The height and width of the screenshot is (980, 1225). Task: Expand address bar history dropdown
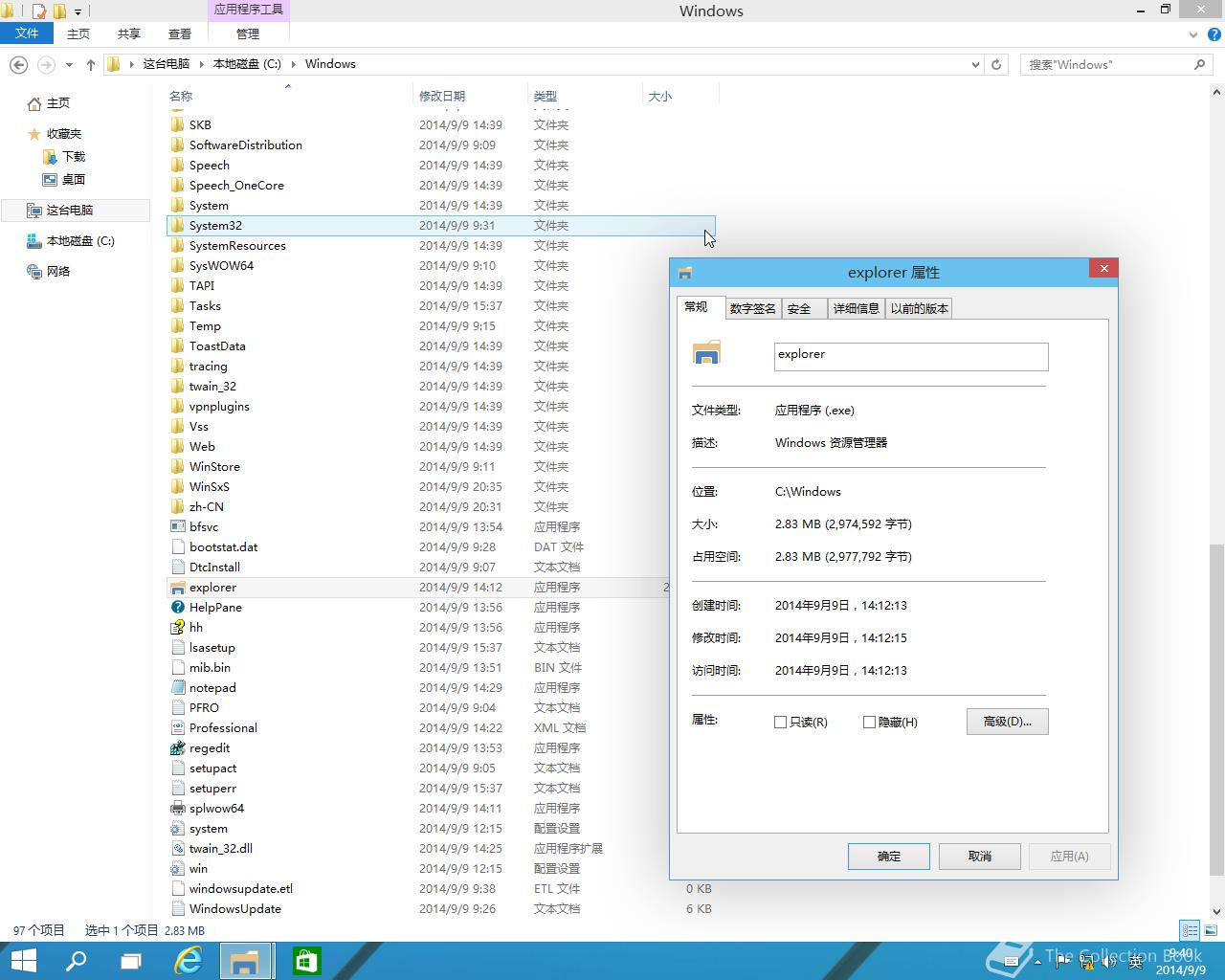click(975, 64)
